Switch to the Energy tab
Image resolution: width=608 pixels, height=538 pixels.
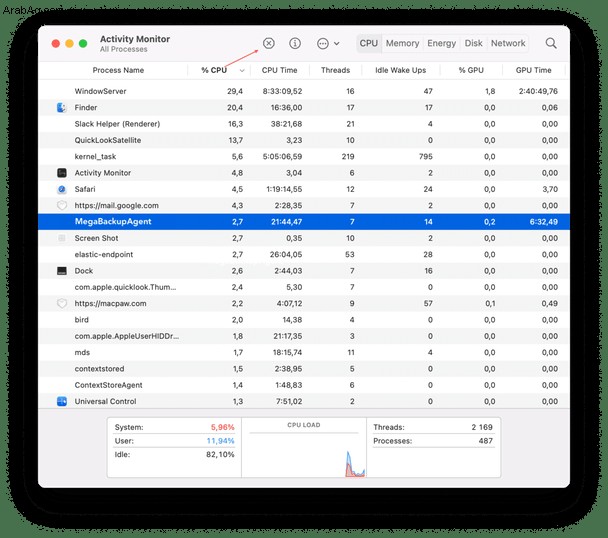(441, 43)
